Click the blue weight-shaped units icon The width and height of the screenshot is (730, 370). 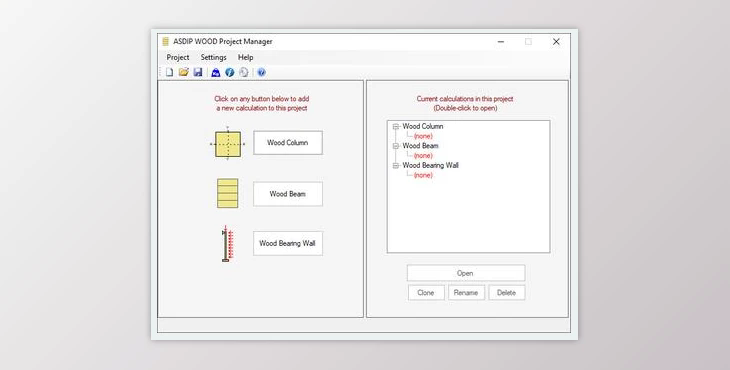[x=216, y=73]
